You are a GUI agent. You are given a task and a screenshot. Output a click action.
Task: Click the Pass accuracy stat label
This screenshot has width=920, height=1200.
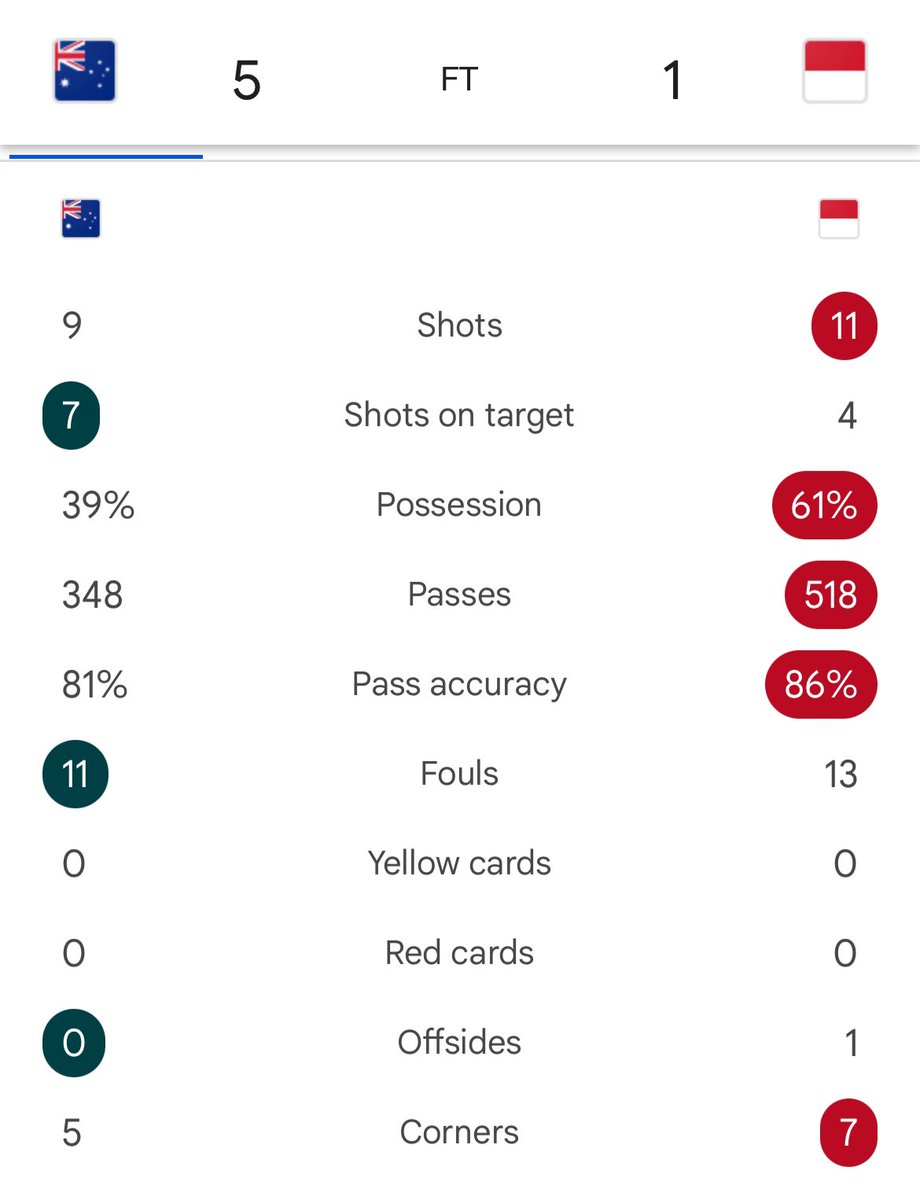click(x=459, y=684)
